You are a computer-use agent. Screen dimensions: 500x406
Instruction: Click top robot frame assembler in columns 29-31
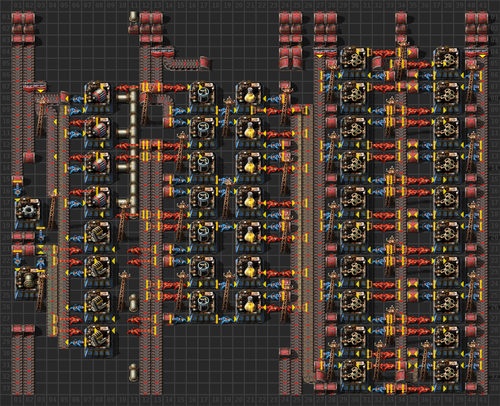[355, 63]
